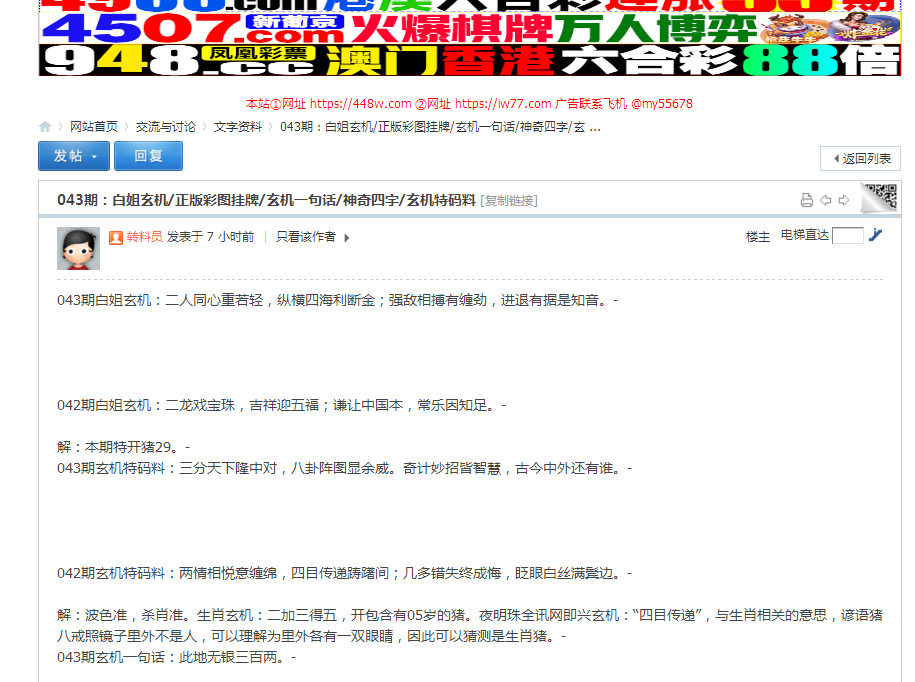The width and height of the screenshot is (915, 682).
Task: Click the poster's avatar thumbnail
Action: pos(78,247)
